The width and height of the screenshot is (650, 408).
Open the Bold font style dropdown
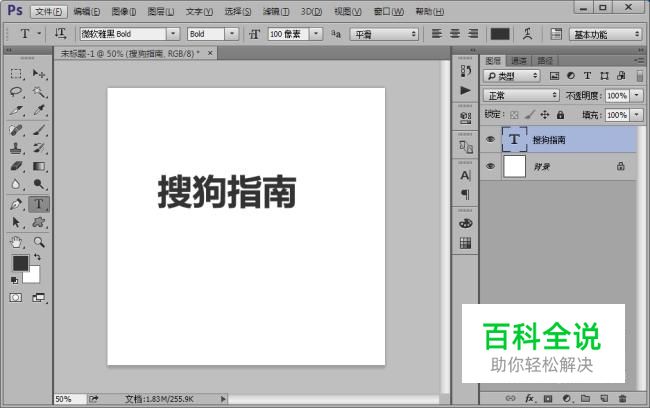click(232, 34)
